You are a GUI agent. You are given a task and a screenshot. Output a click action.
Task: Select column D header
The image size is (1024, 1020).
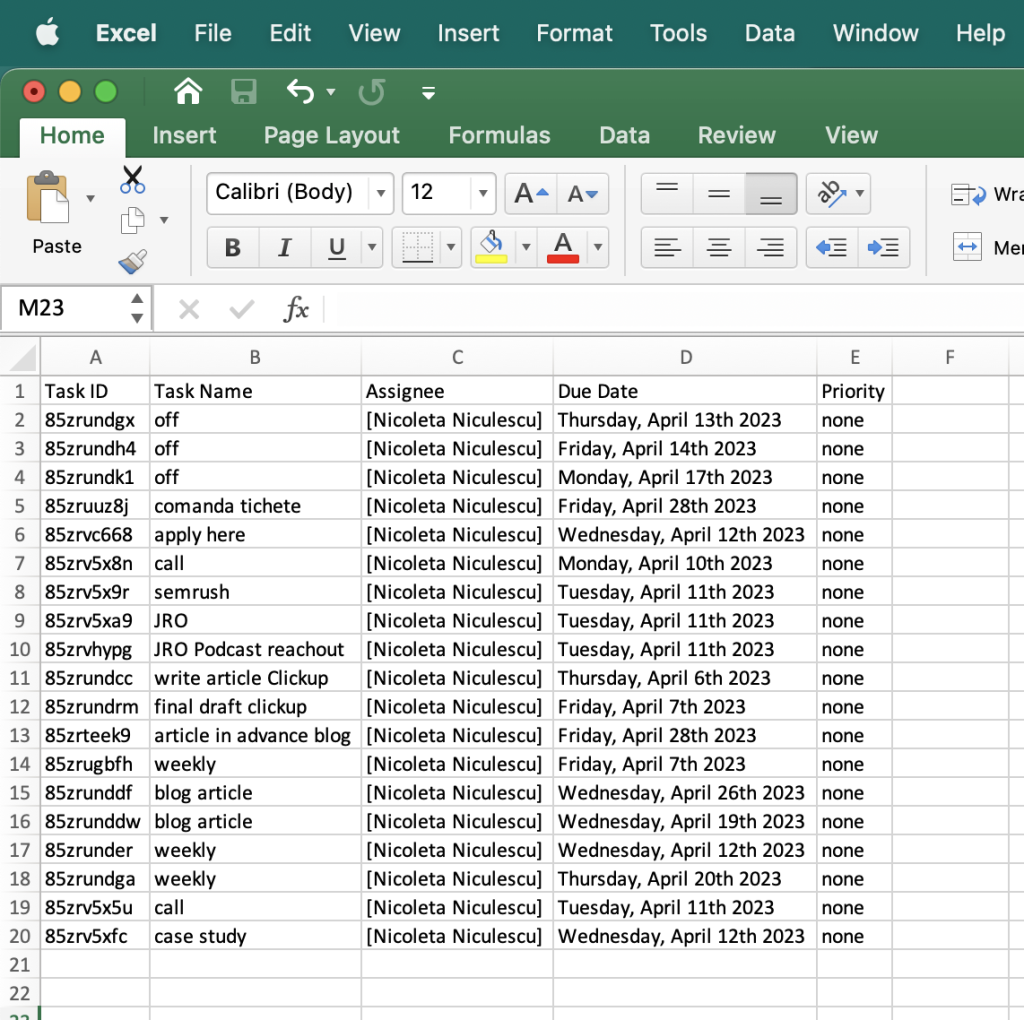pos(685,357)
